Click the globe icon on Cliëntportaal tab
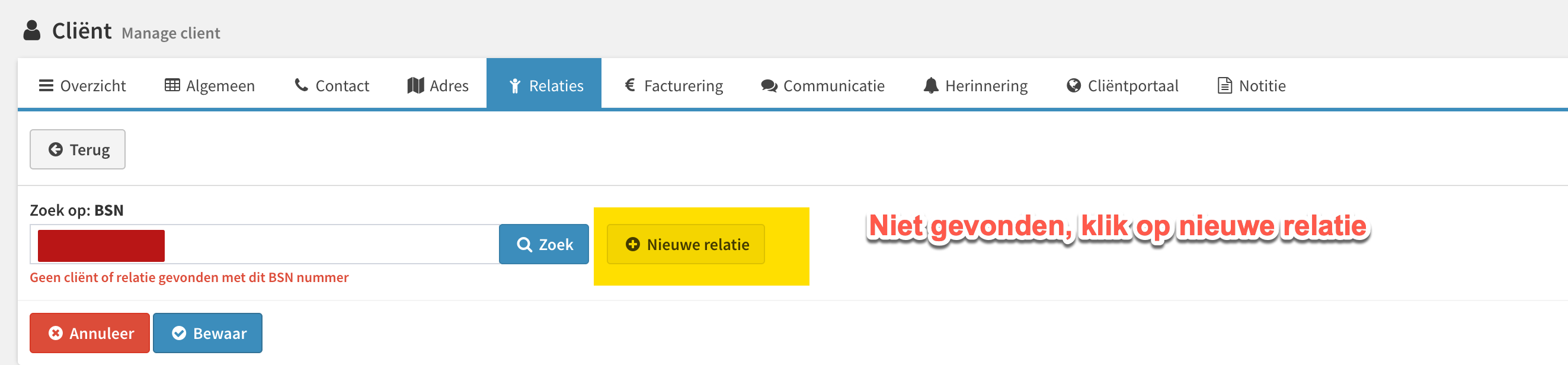 pos(1074,85)
